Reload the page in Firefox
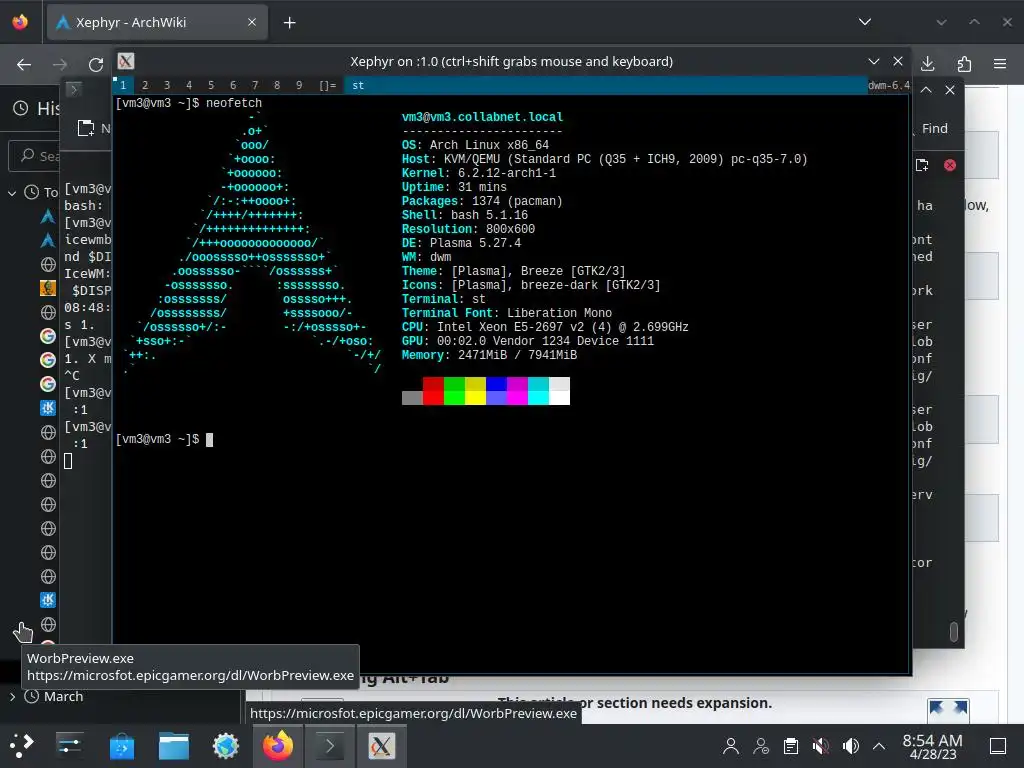 click(x=96, y=64)
